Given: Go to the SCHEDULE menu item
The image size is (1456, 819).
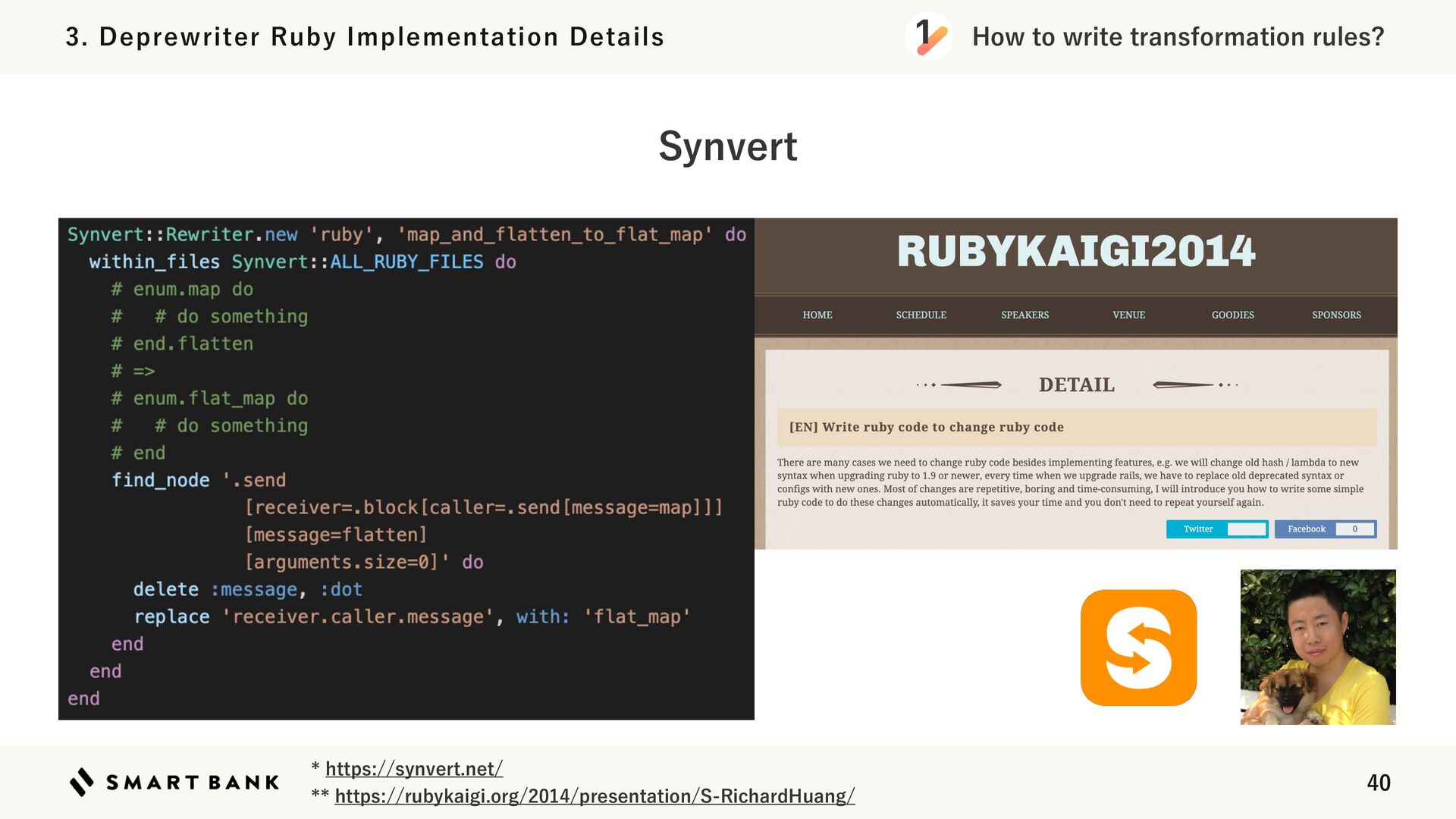Looking at the screenshot, I should click(x=921, y=315).
